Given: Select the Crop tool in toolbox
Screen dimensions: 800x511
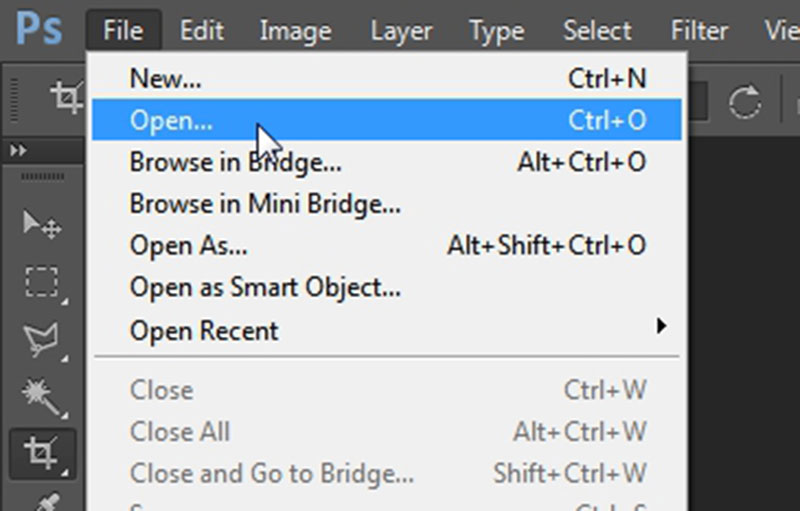Looking at the screenshot, I should [41, 453].
